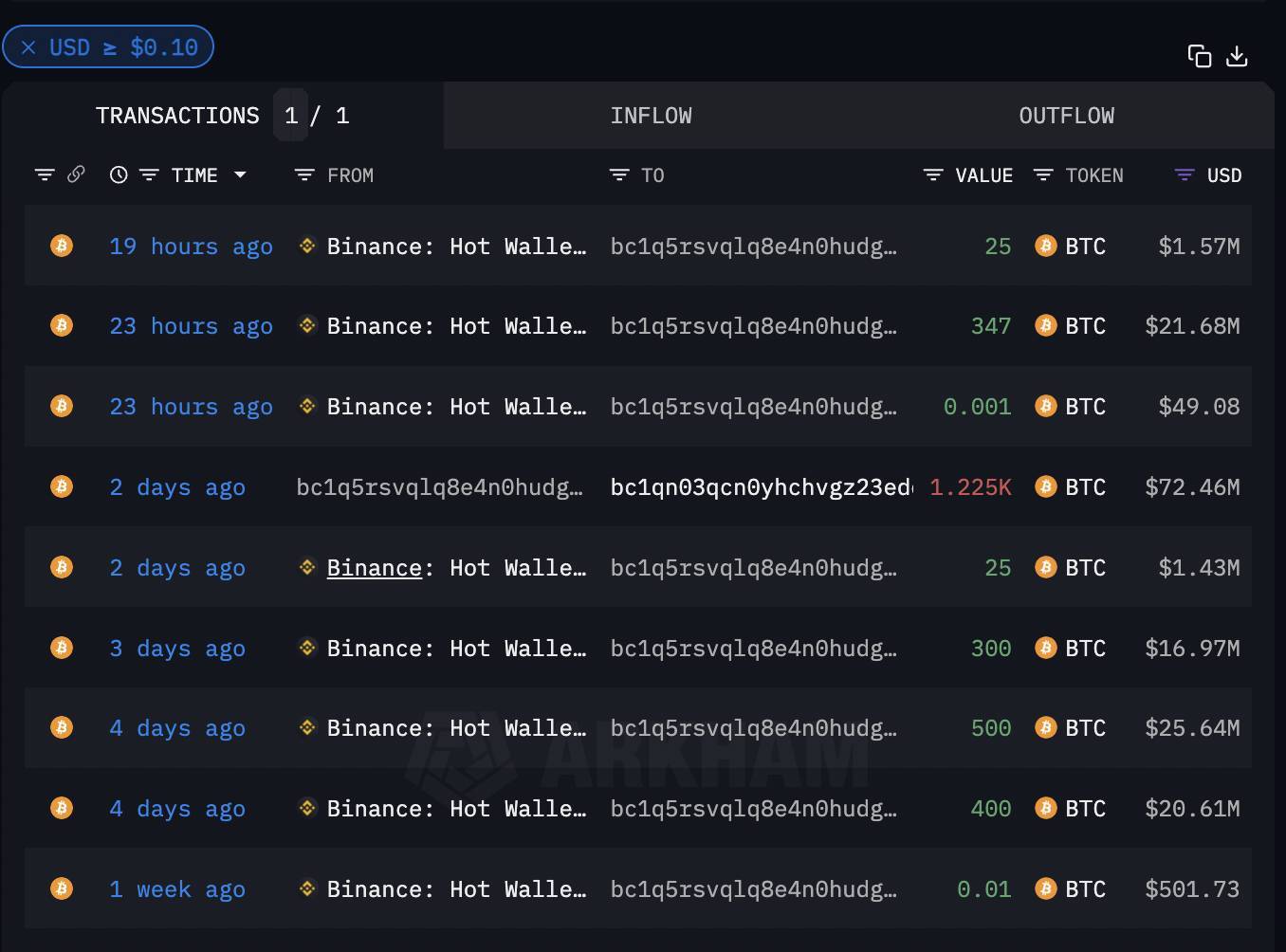This screenshot has height=952, width=1286.
Task: Click the transaction link chain icon in header
Action: (x=76, y=174)
